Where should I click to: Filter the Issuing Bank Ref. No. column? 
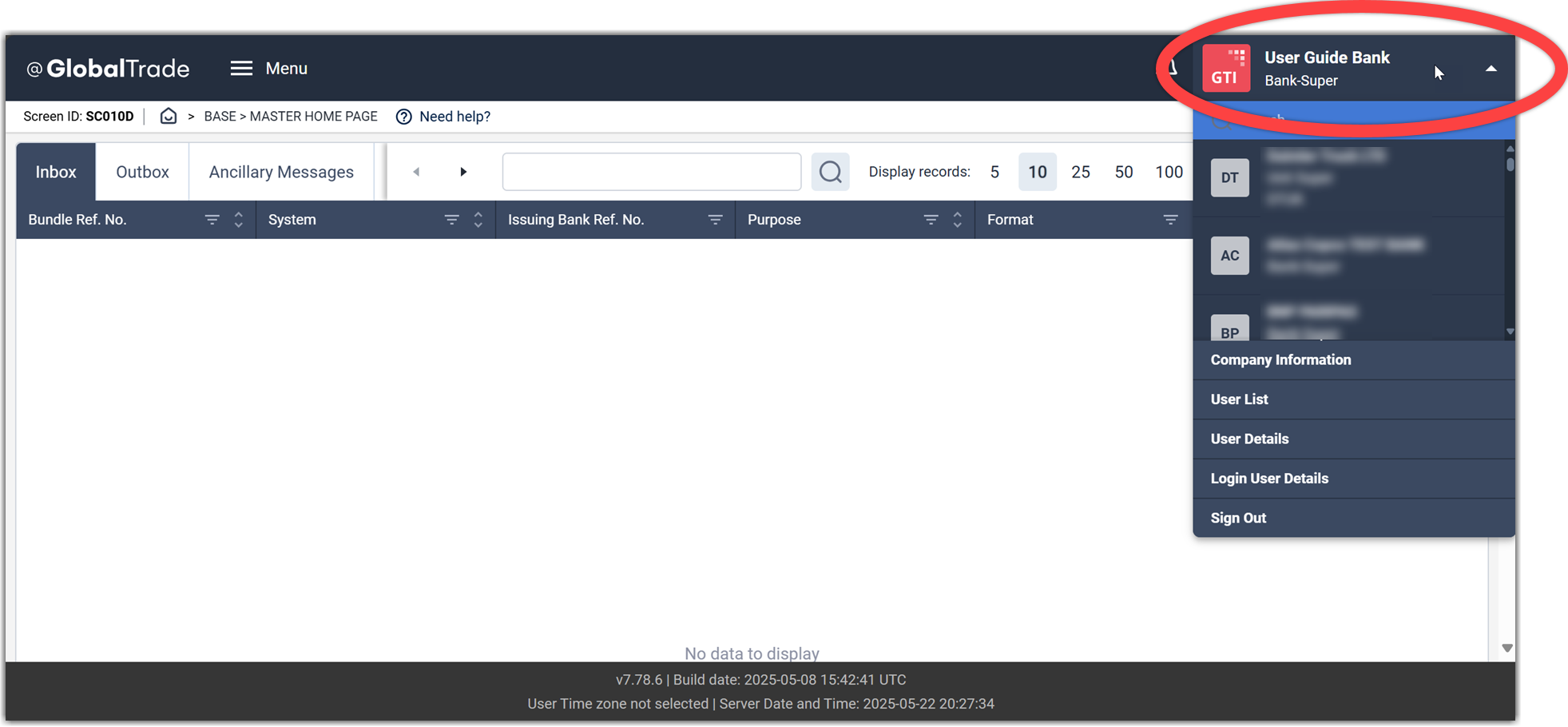(715, 220)
